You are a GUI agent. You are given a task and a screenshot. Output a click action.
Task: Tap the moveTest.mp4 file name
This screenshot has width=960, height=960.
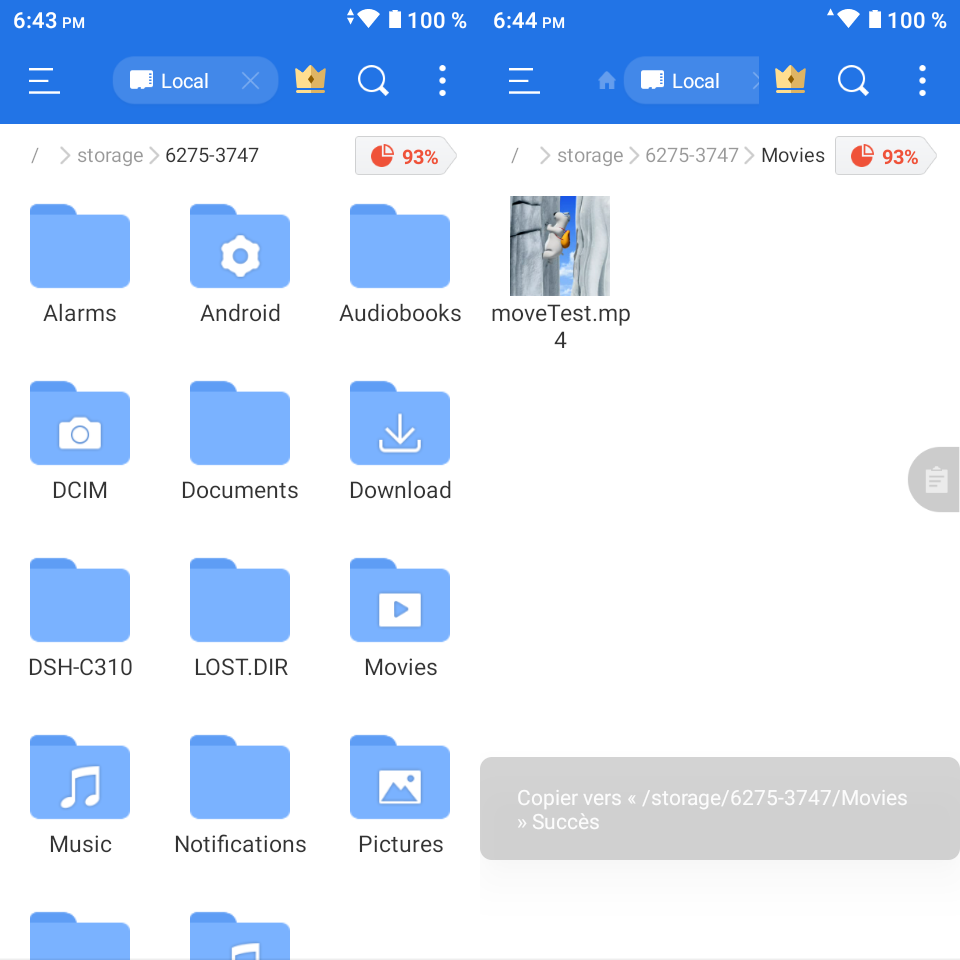click(x=560, y=326)
